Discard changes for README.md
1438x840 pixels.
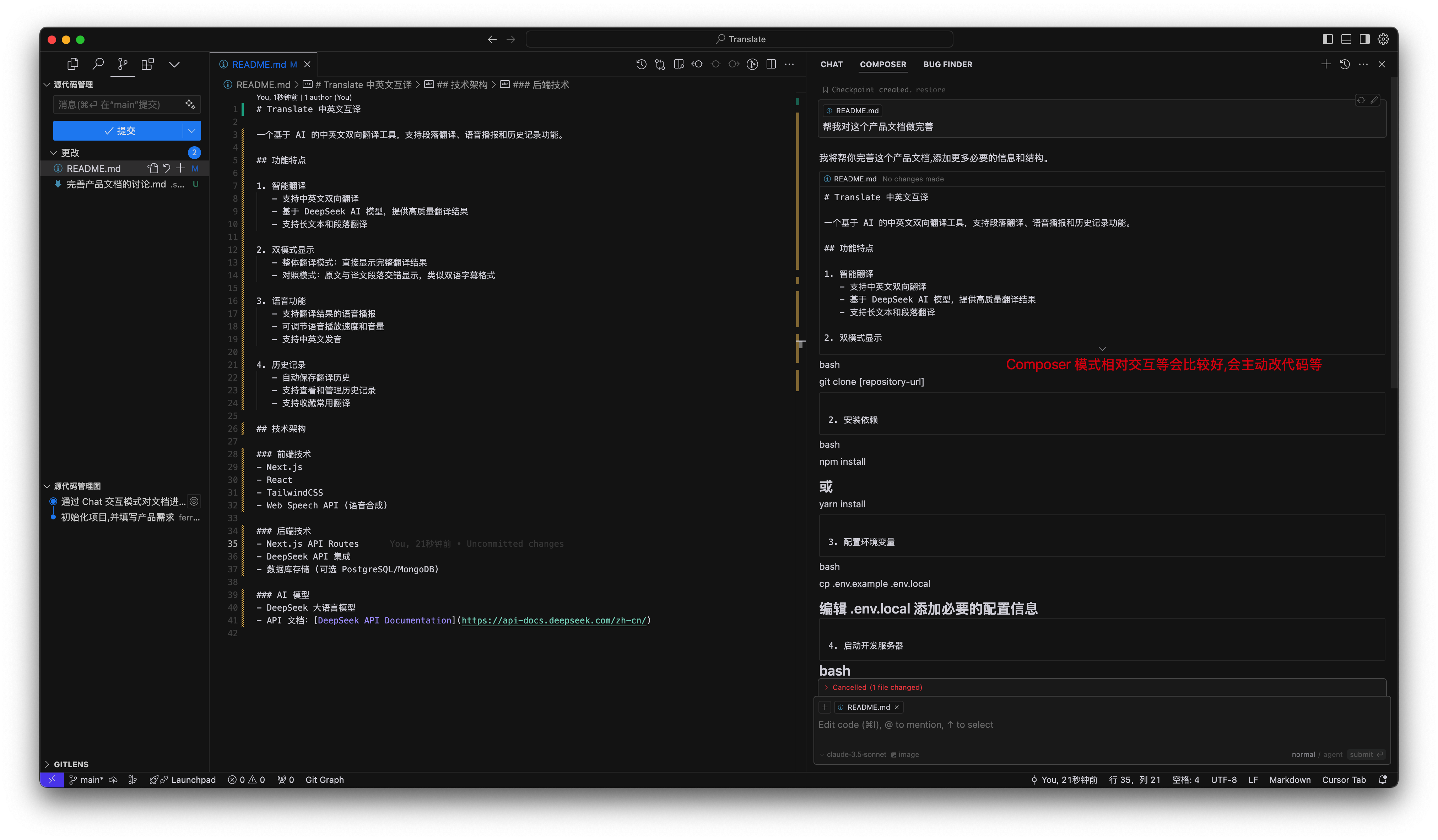point(167,168)
